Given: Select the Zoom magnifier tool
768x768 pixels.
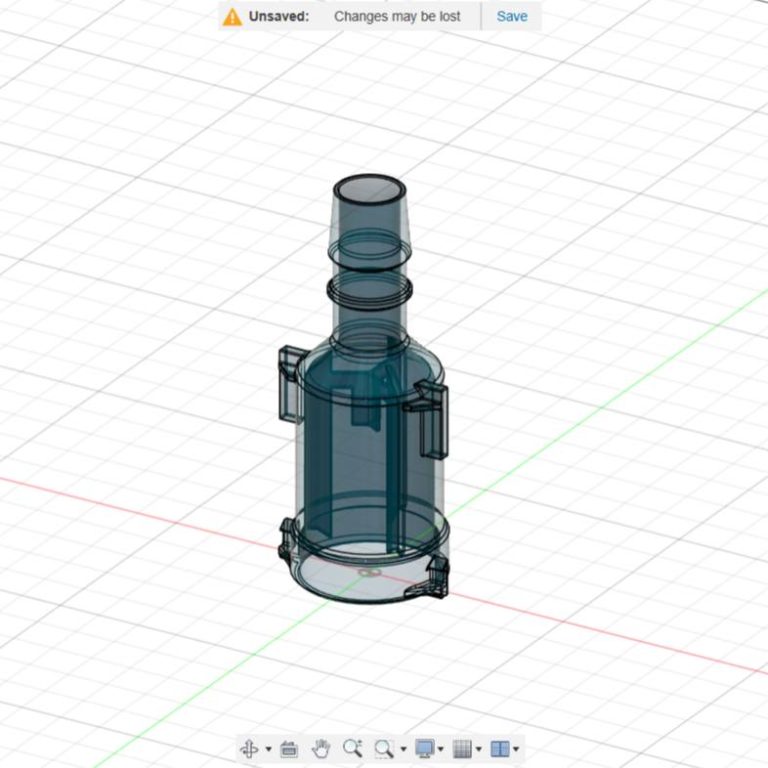Looking at the screenshot, I should pyautogui.click(x=352, y=748).
